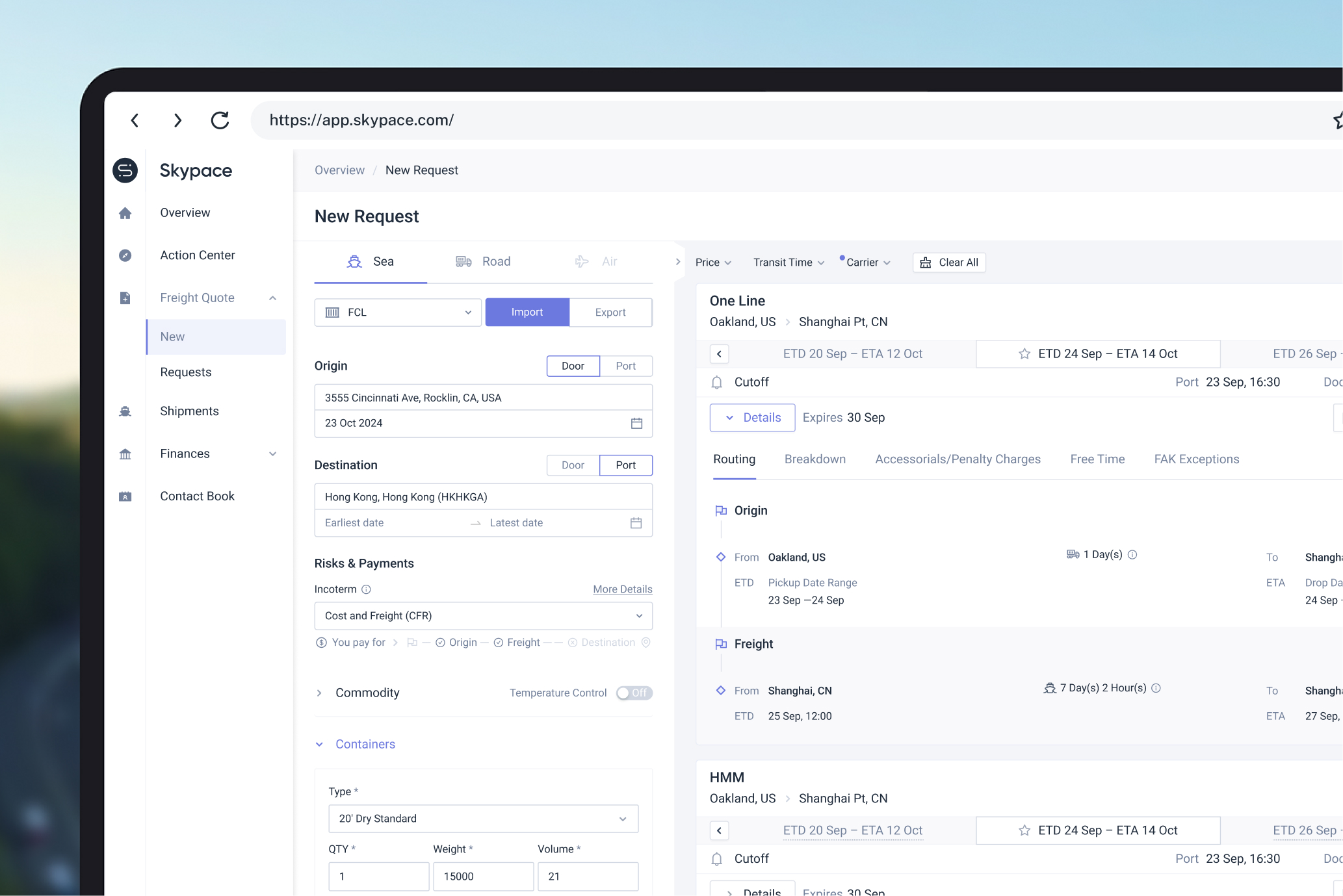The height and width of the screenshot is (896, 1343).
Task: Click the browser reload icon
Action: click(x=220, y=120)
